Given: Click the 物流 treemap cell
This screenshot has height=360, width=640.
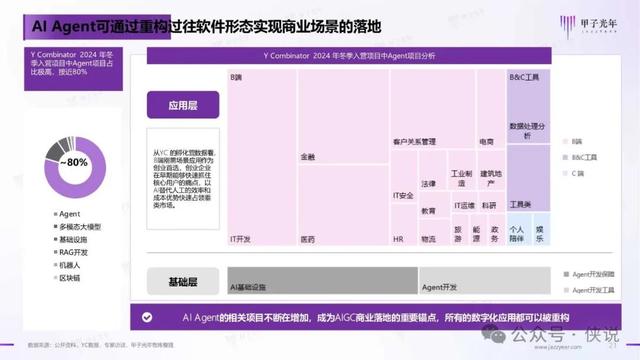Looking at the screenshot, I should pyautogui.click(x=434, y=232).
